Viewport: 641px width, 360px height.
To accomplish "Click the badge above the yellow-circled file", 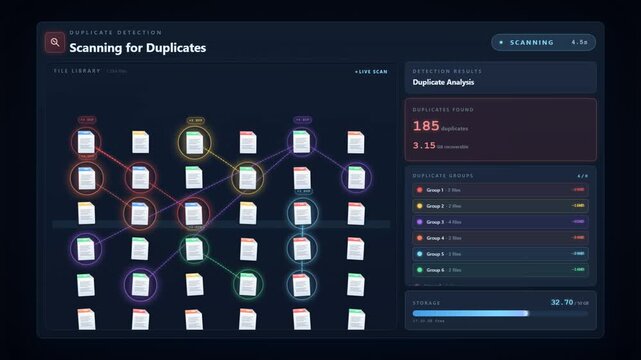I will coord(195,121).
